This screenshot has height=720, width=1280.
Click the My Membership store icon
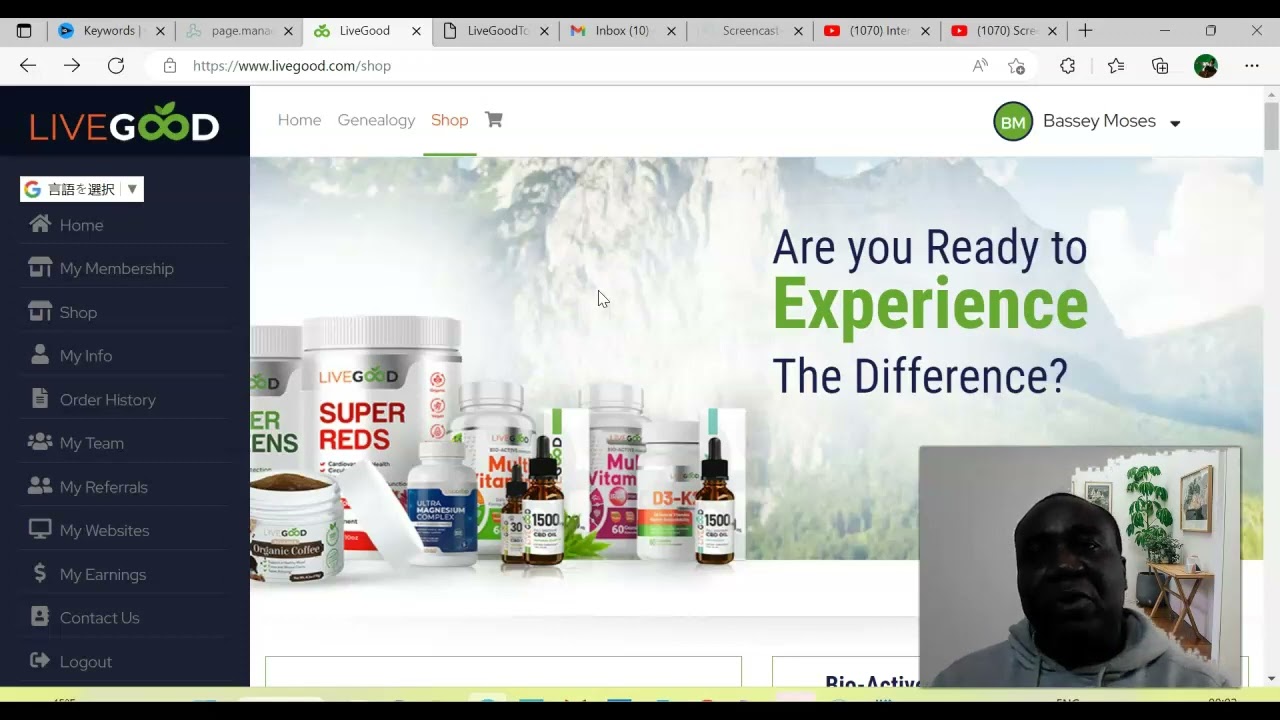(x=40, y=268)
